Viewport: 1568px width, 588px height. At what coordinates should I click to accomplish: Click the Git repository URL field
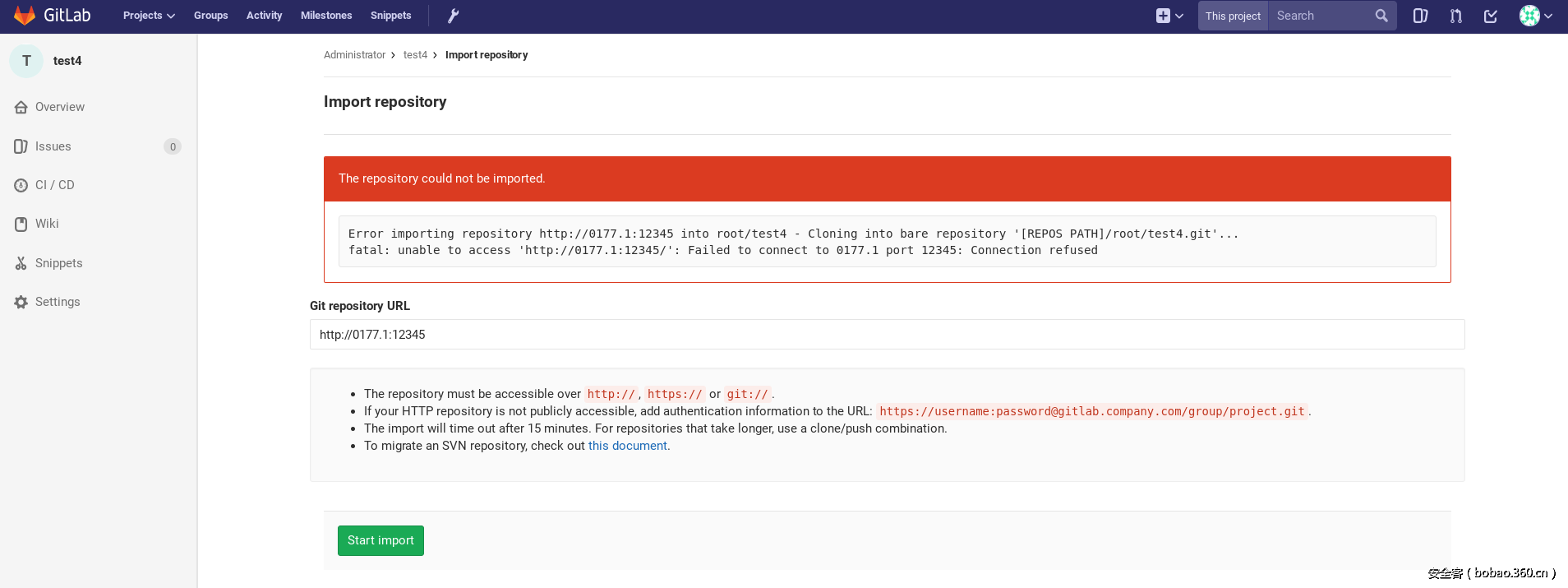click(x=887, y=335)
